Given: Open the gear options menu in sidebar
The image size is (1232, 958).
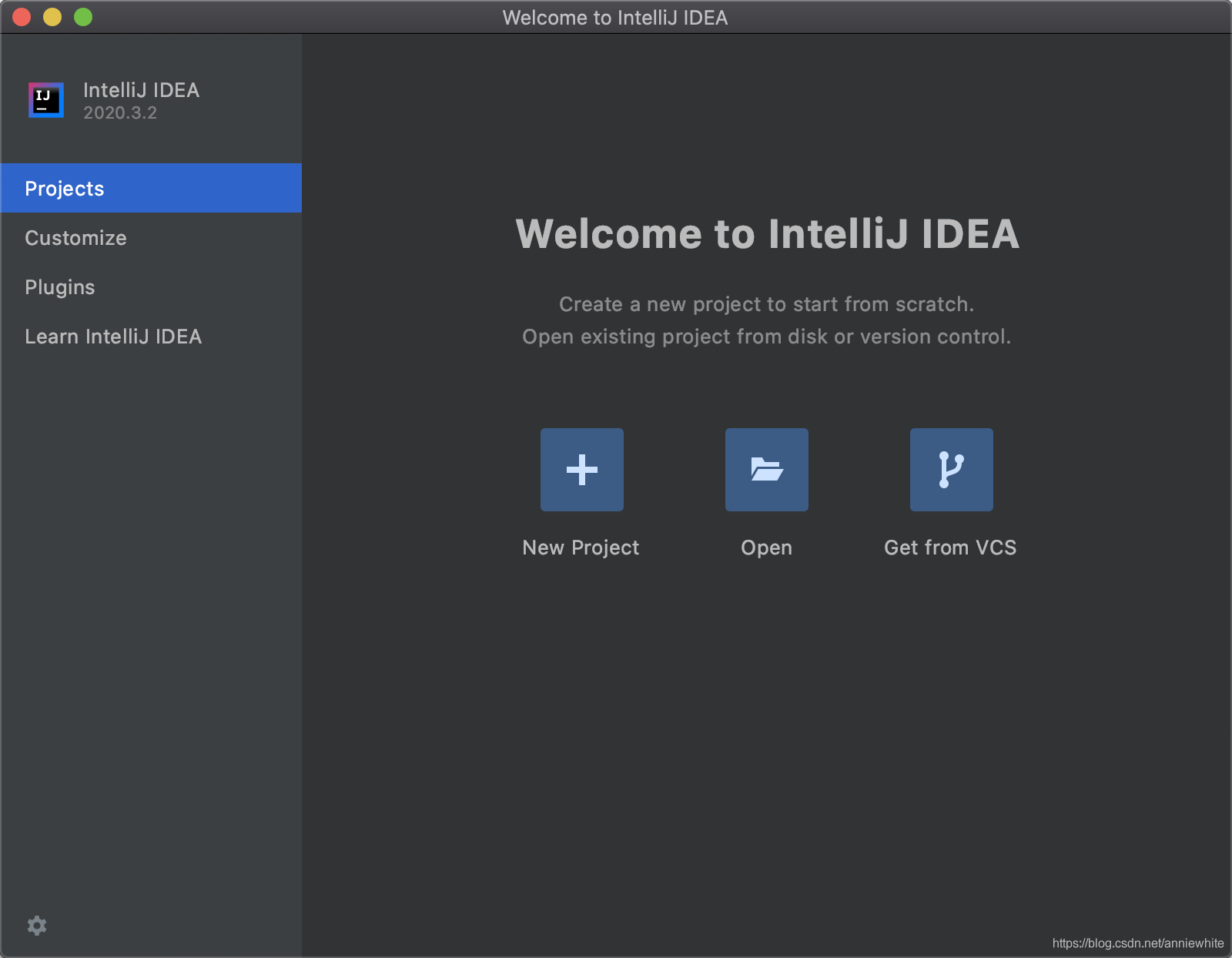Looking at the screenshot, I should (37, 926).
